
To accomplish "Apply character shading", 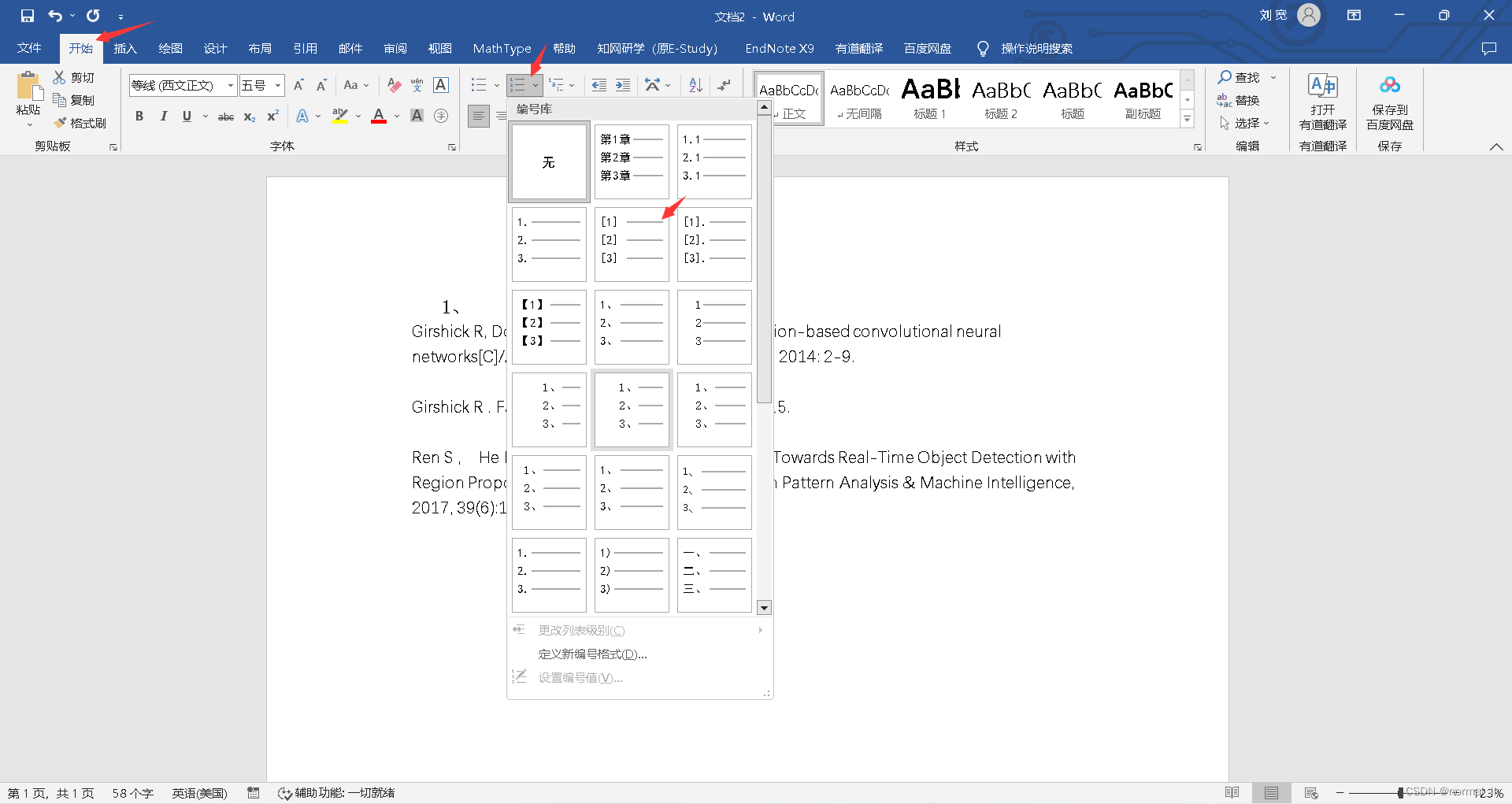I will tap(417, 116).
